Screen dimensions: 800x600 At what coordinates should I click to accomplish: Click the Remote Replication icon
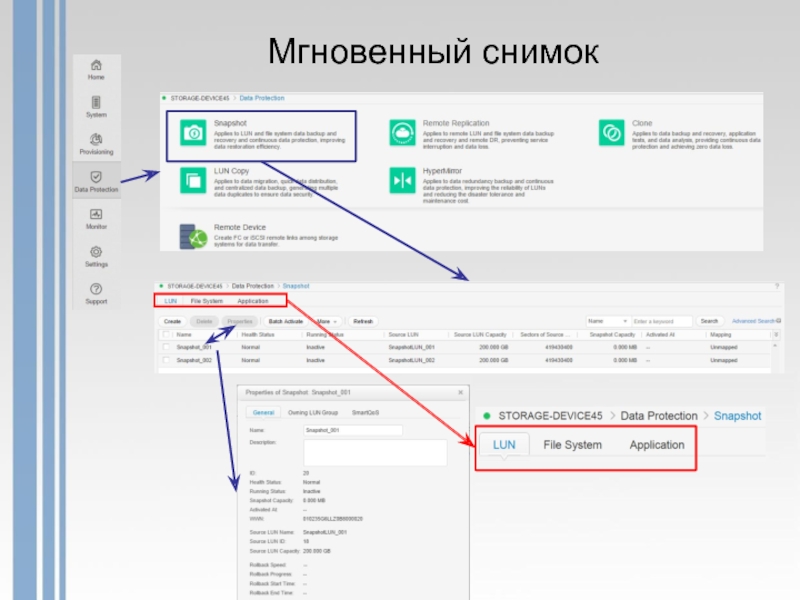[x=403, y=133]
